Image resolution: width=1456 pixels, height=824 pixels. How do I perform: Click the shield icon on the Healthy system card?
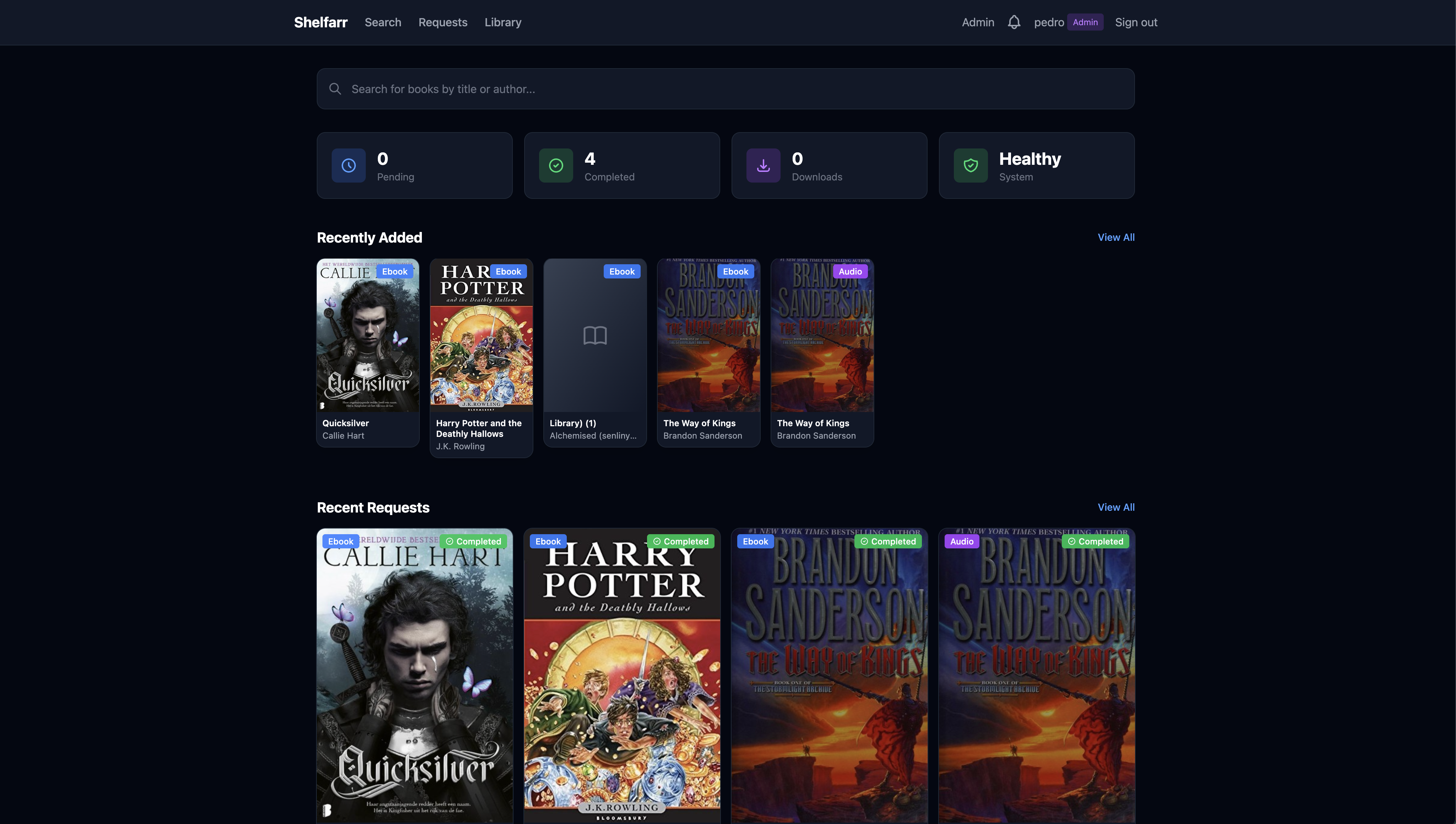pyautogui.click(x=971, y=165)
